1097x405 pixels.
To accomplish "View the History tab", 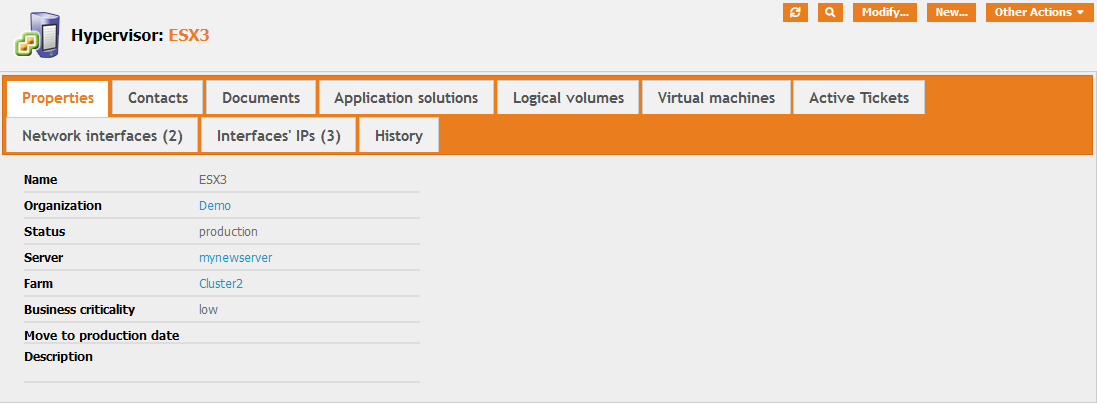I will coord(399,136).
